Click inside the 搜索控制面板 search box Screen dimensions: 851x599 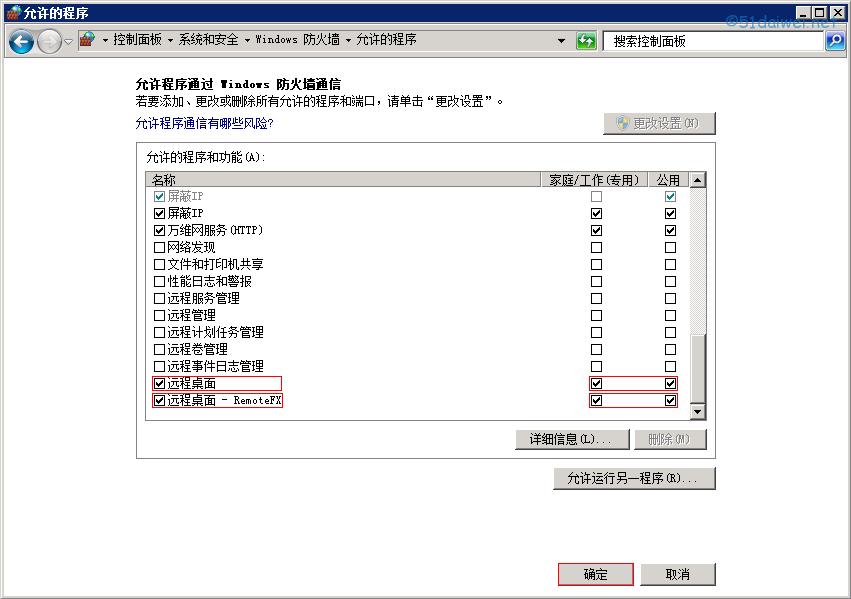click(x=700, y=40)
